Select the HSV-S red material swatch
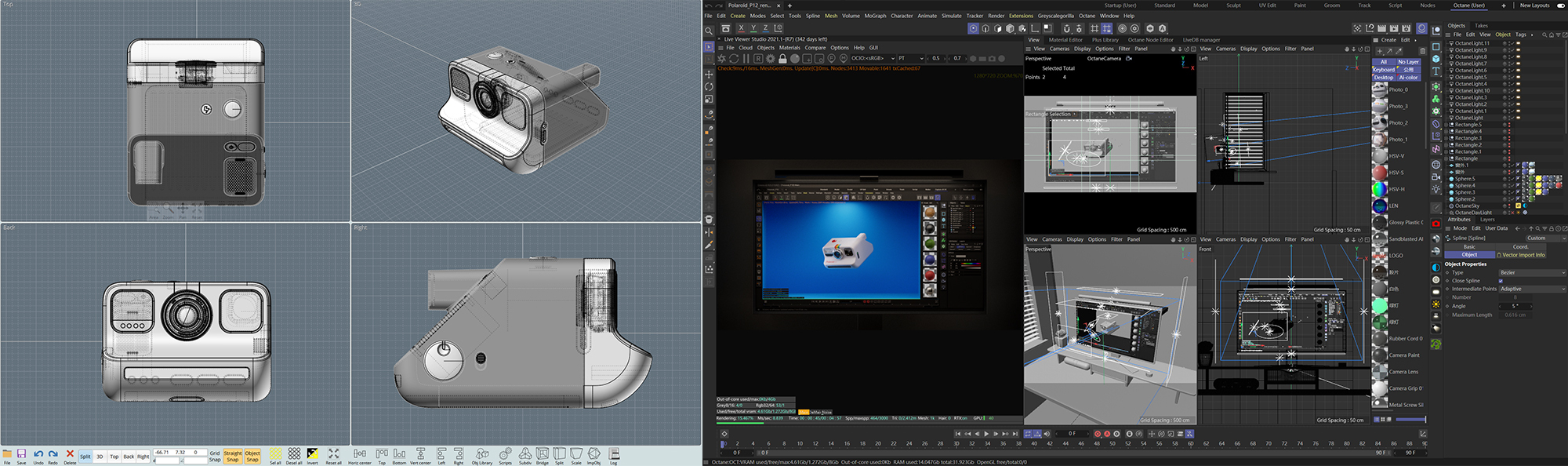This screenshot has width=1568, height=466. (x=1380, y=173)
